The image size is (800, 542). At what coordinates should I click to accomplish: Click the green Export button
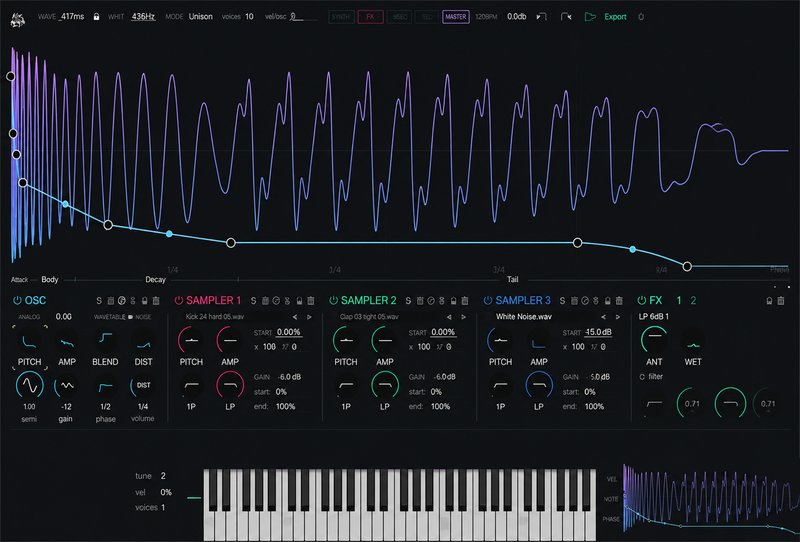(x=615, y=16)
